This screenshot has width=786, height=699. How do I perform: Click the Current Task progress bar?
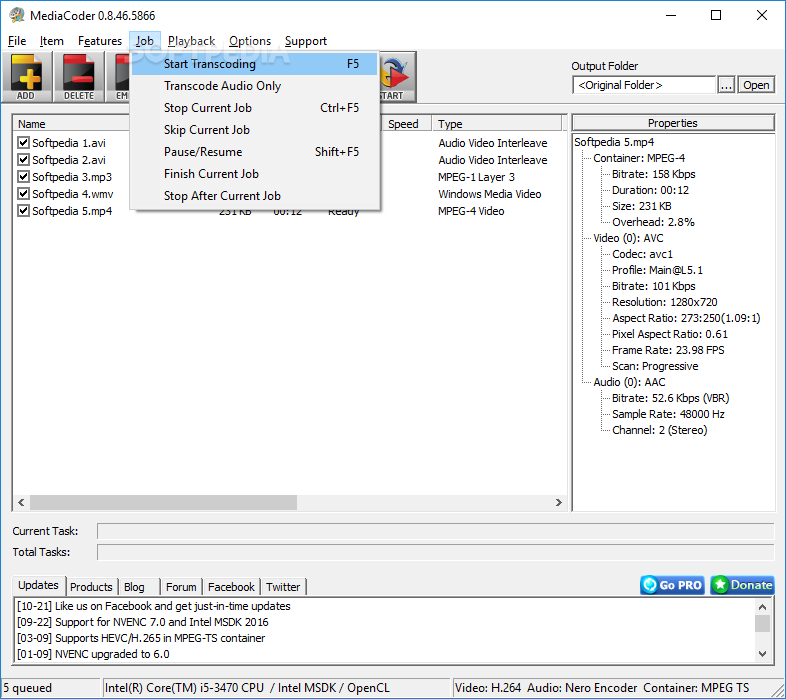pos(436,531)
